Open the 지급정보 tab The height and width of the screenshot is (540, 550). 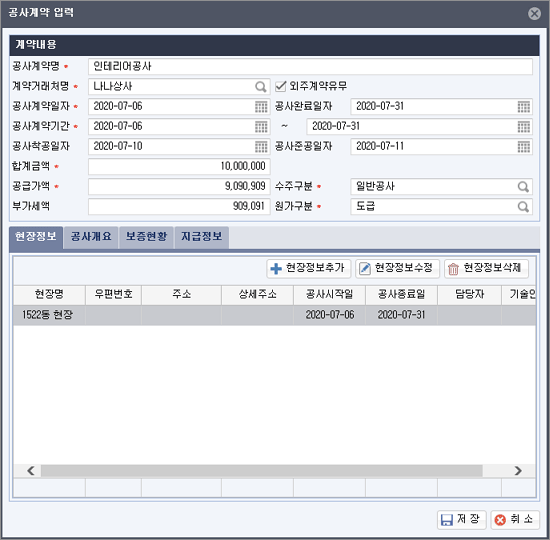point(202,238)
